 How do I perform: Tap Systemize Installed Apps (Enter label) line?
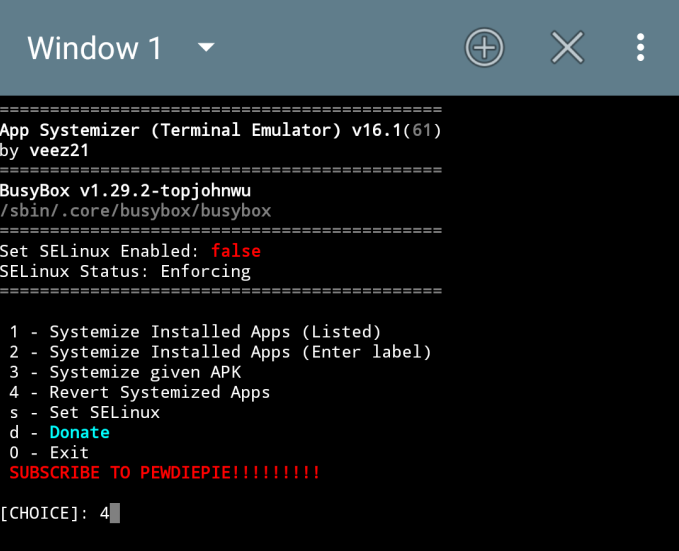220,352
